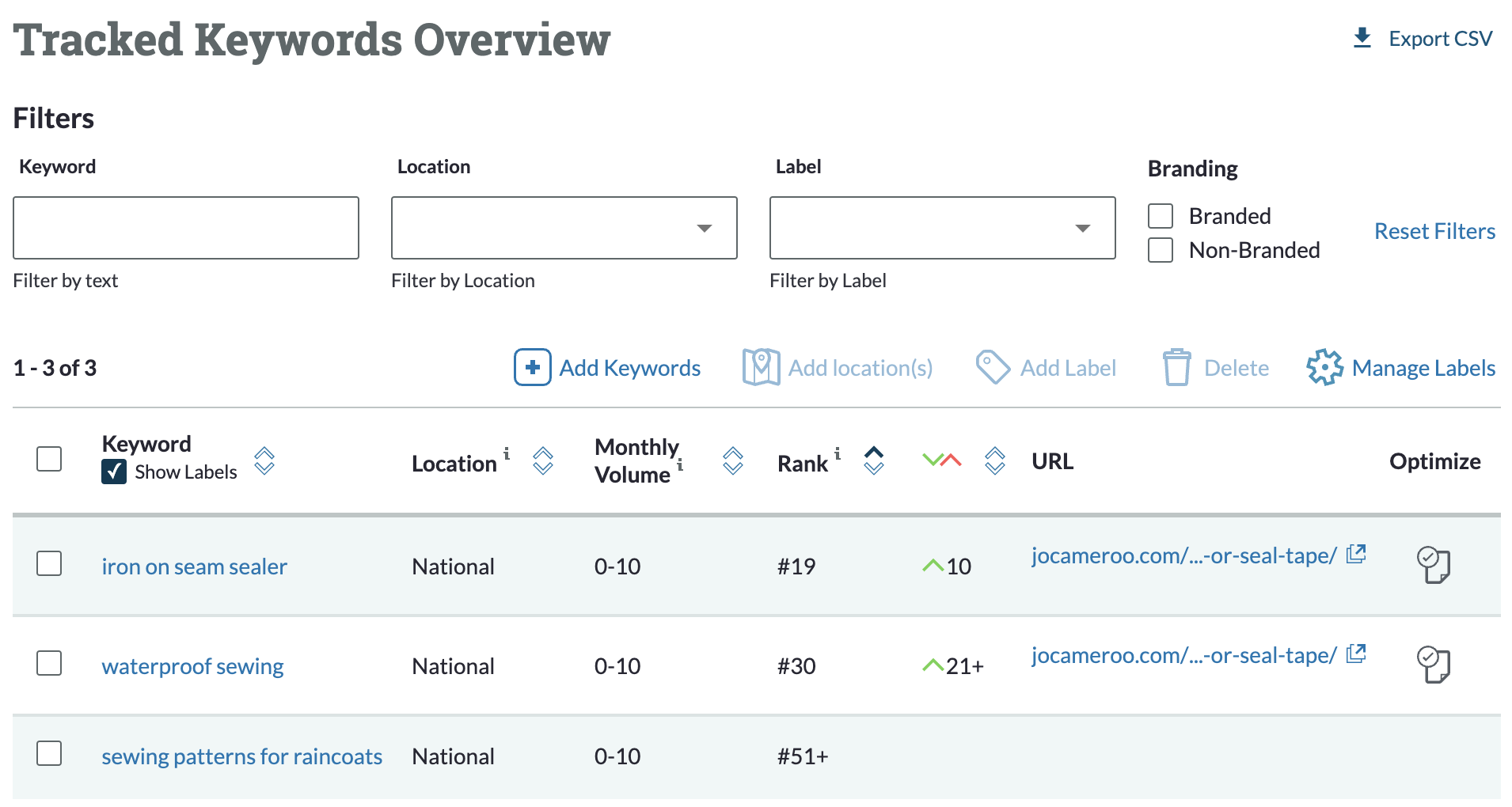Click the Export CSV download icon

(x=1362, y=38)
